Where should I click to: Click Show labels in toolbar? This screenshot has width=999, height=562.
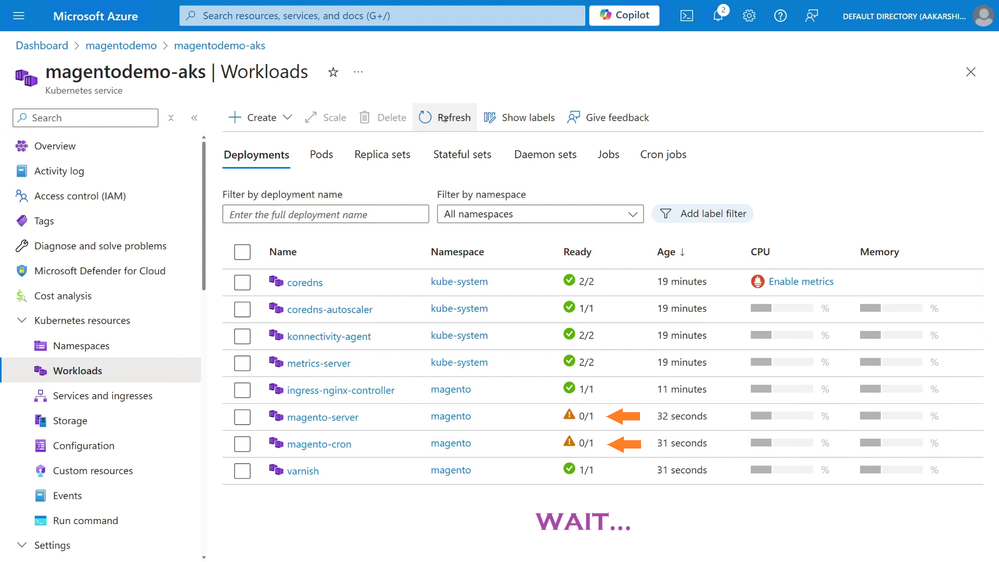click(519, 117)
